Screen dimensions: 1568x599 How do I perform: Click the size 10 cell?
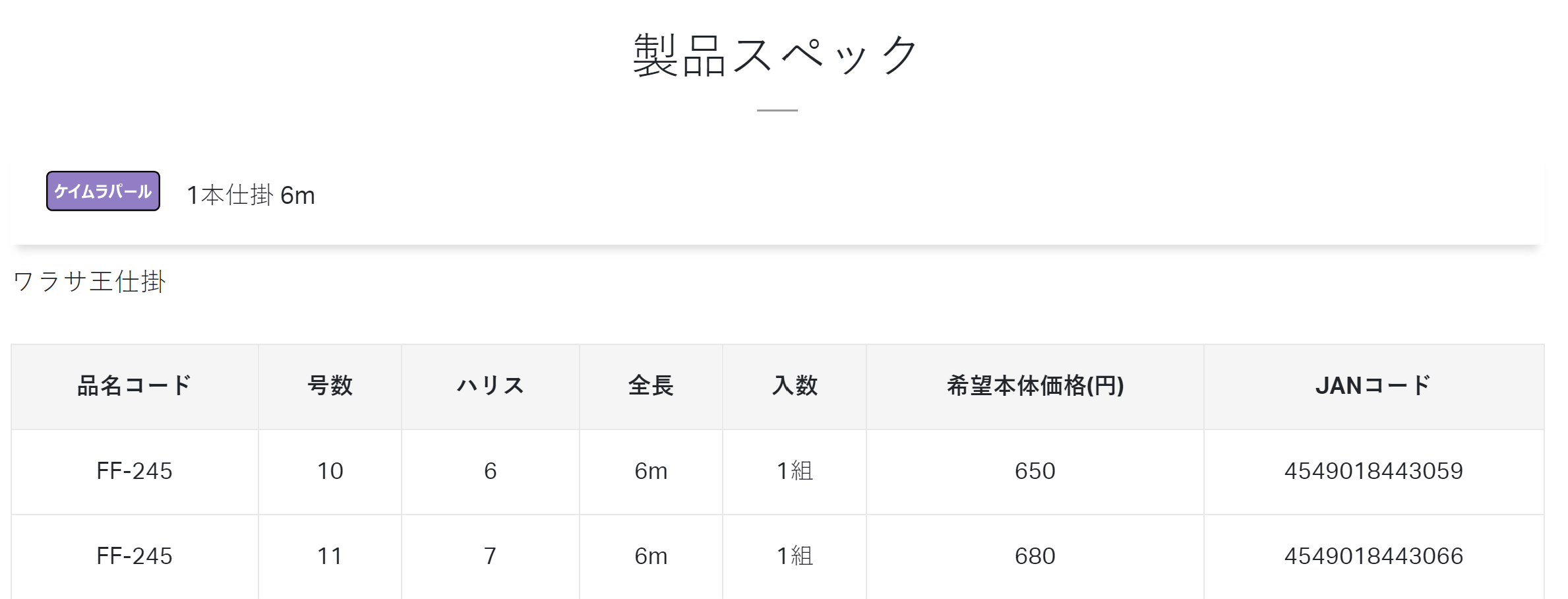330,472
